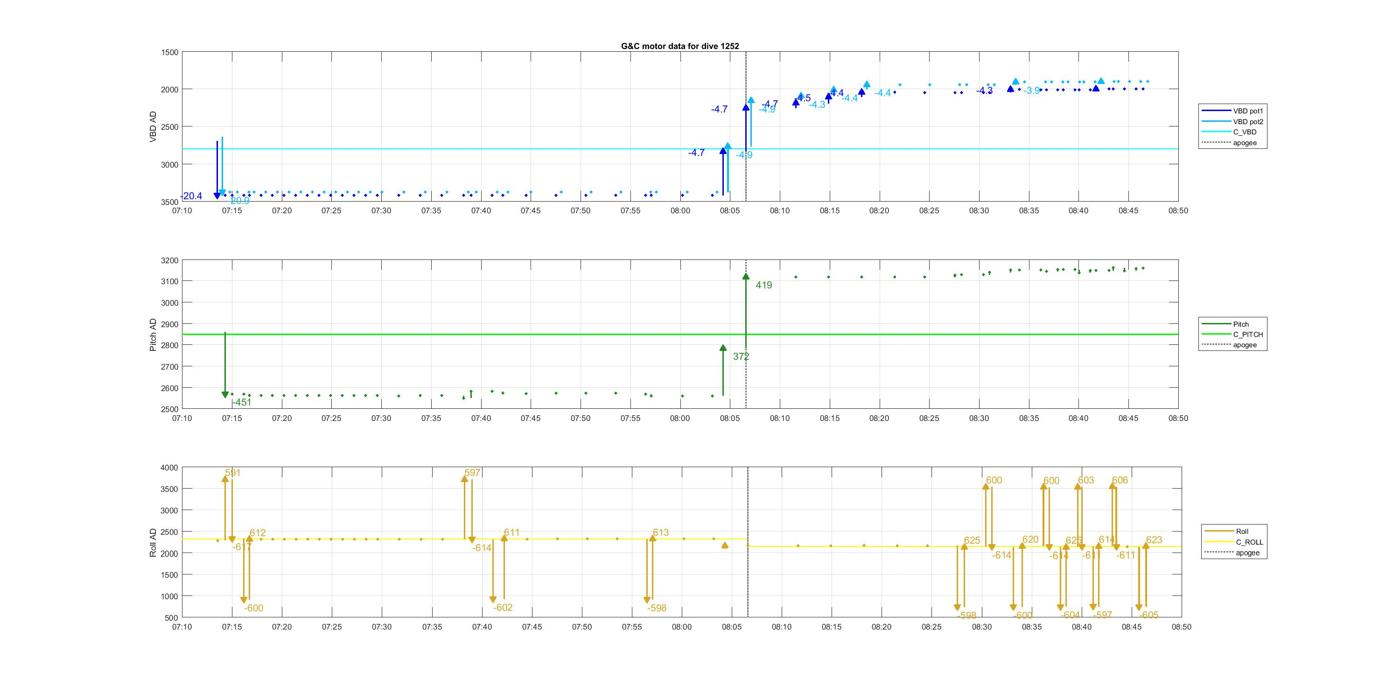
Task: Click the '-602' roll data label
Action: pos(503,608)
